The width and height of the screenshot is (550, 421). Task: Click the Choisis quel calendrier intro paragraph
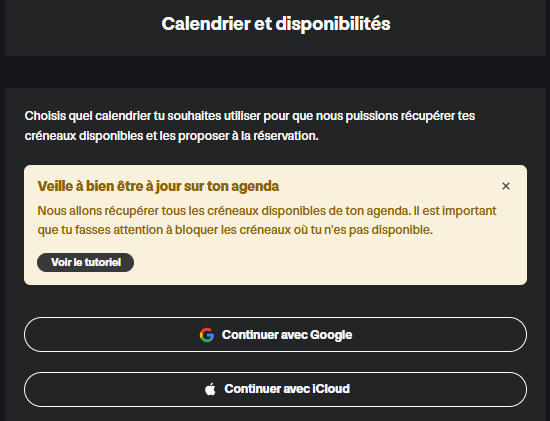(250, 126)
